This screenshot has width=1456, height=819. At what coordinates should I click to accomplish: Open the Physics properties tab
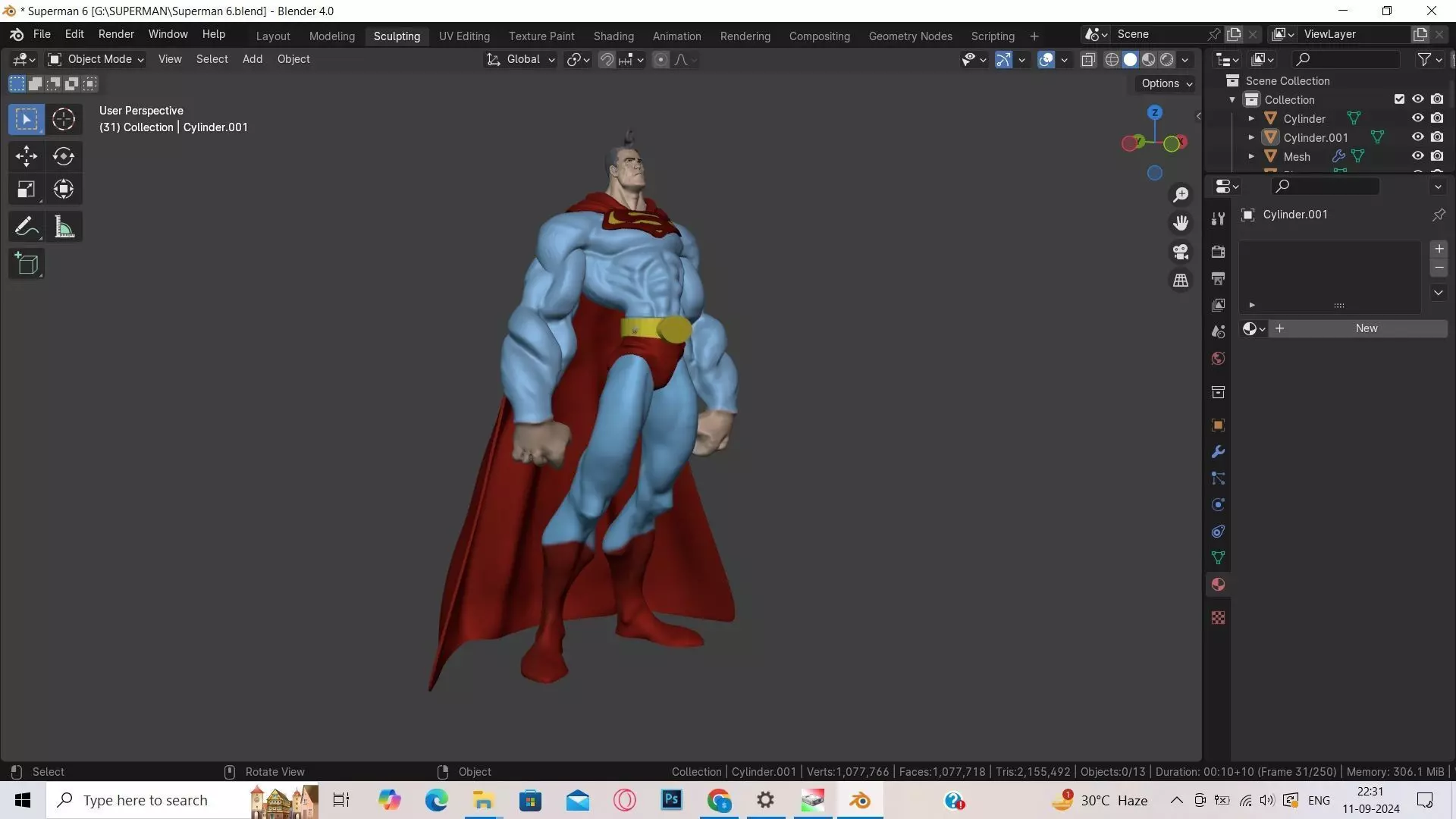point(1218,504)
